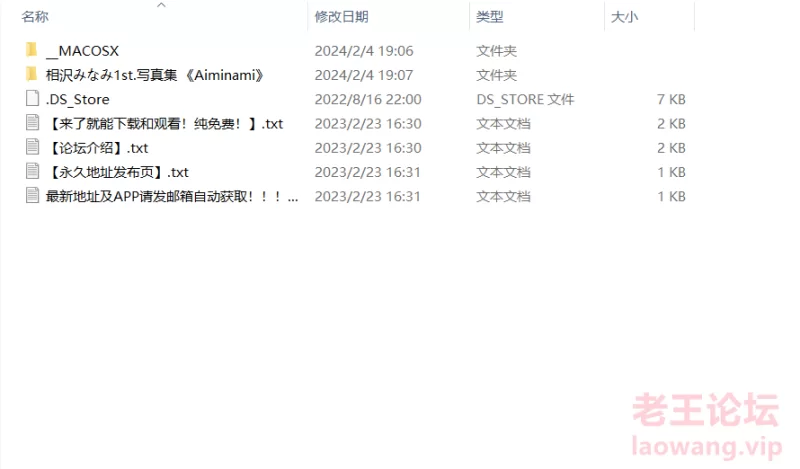
Task: Select the __MACOSX folder icon
Action: point(32,50)
